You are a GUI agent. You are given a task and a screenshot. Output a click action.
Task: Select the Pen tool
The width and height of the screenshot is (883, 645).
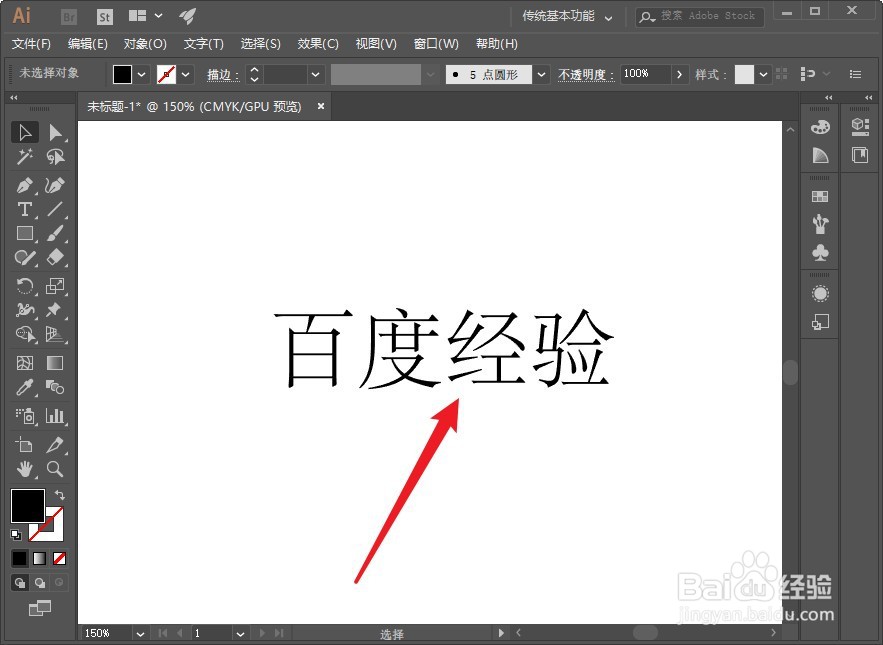25,185
